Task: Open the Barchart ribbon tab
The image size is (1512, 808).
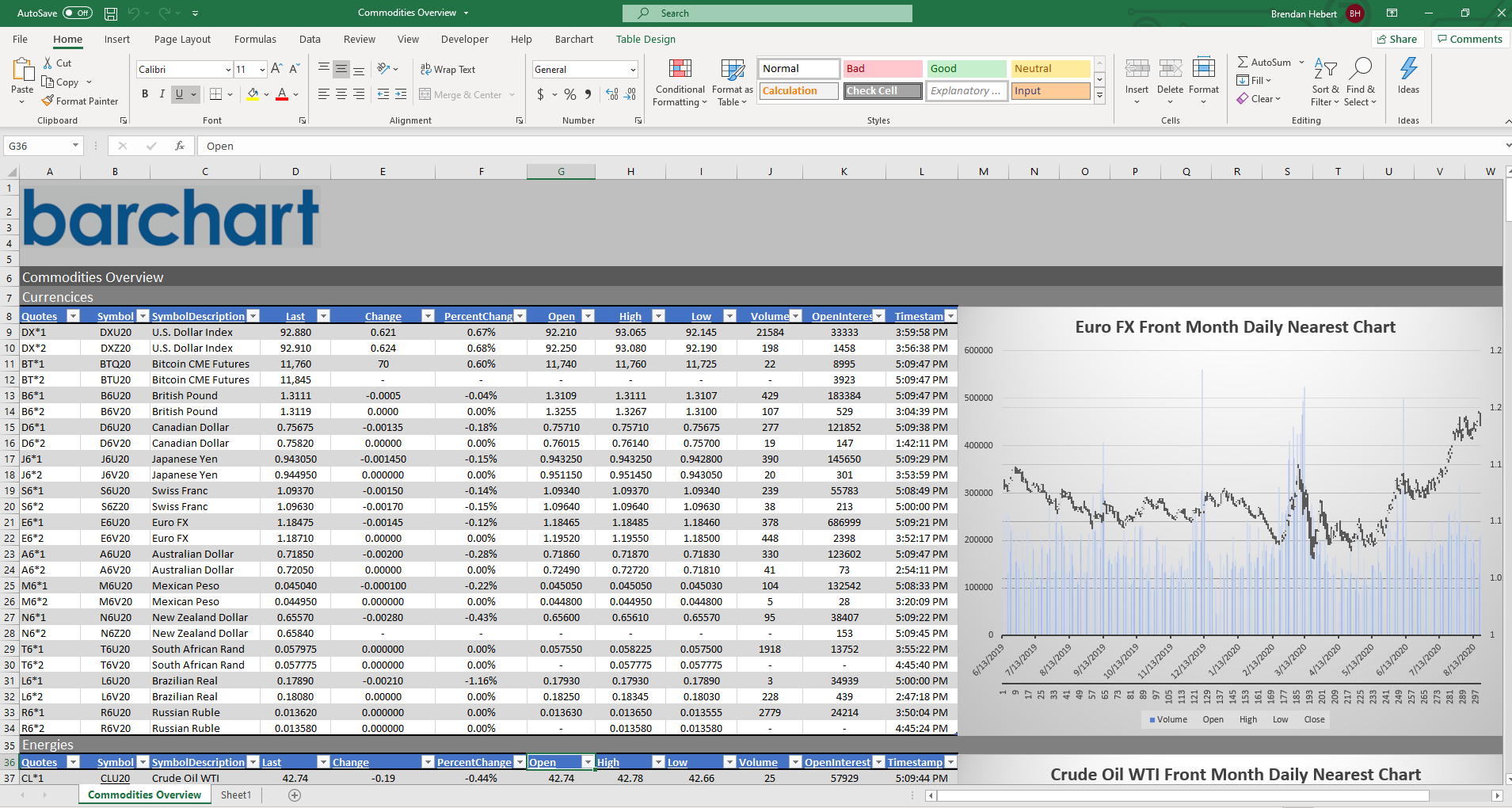Action: [574, 39]
